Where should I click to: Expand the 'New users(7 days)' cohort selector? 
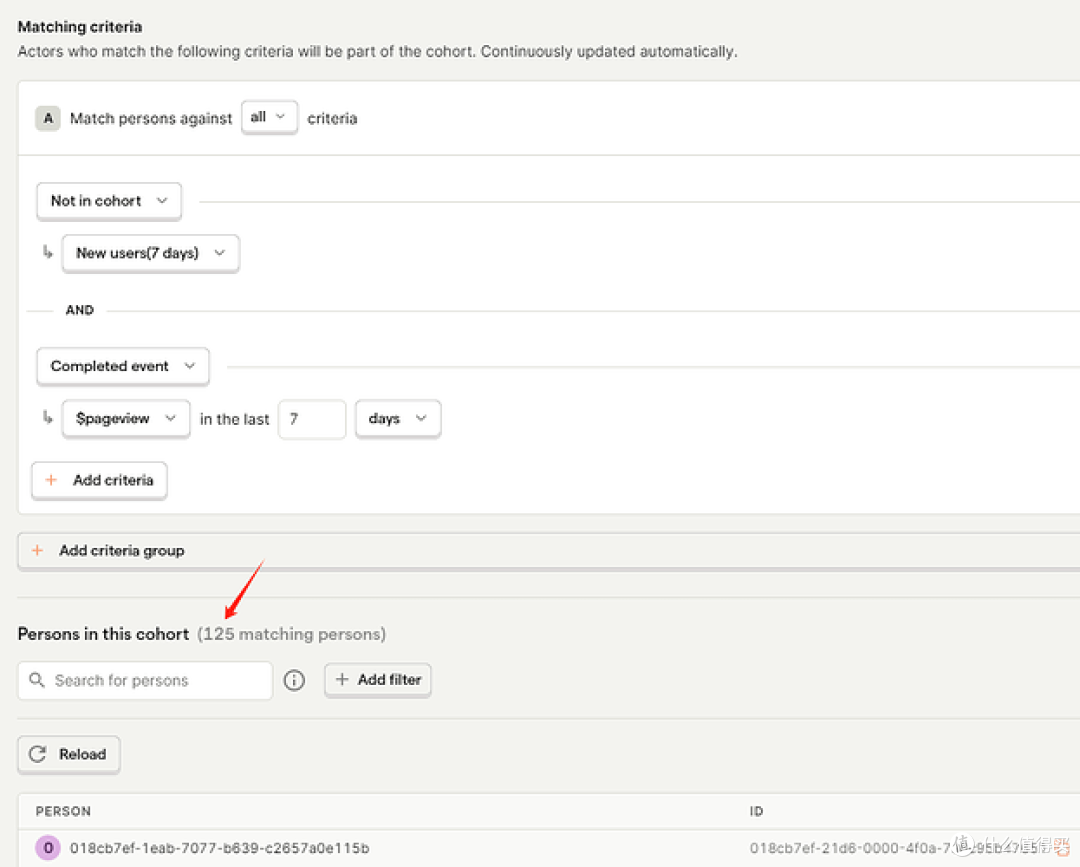click(x=150, y=253)
